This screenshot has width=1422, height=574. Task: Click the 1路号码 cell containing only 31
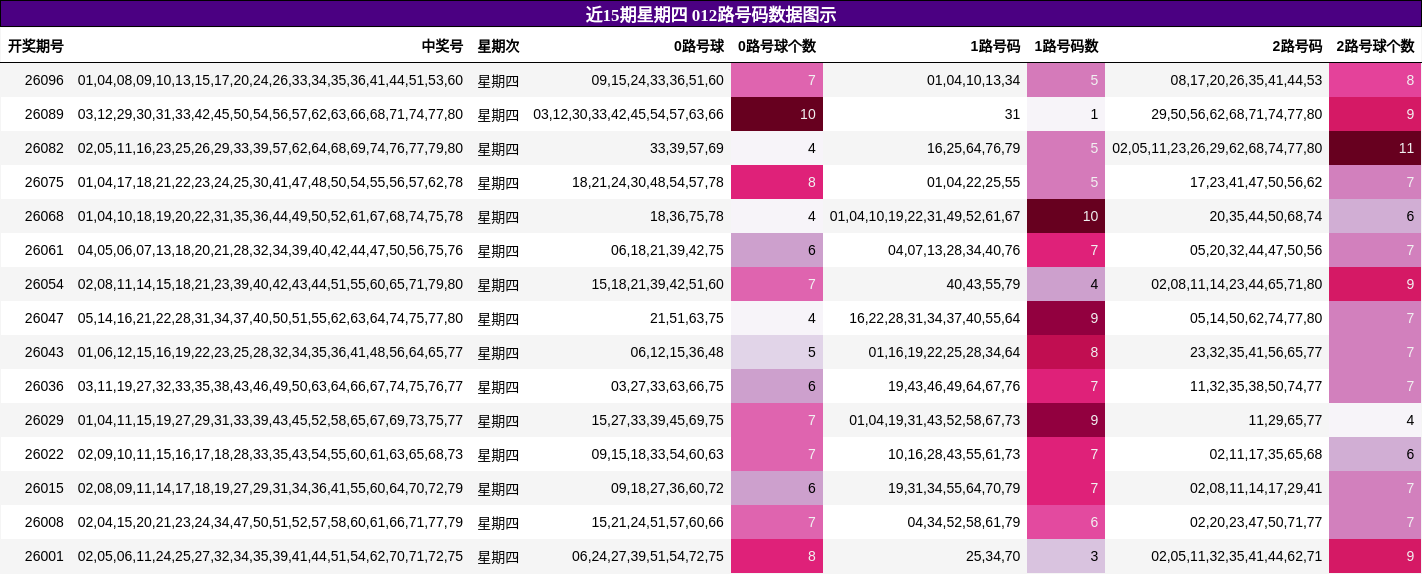point(1012,114)
